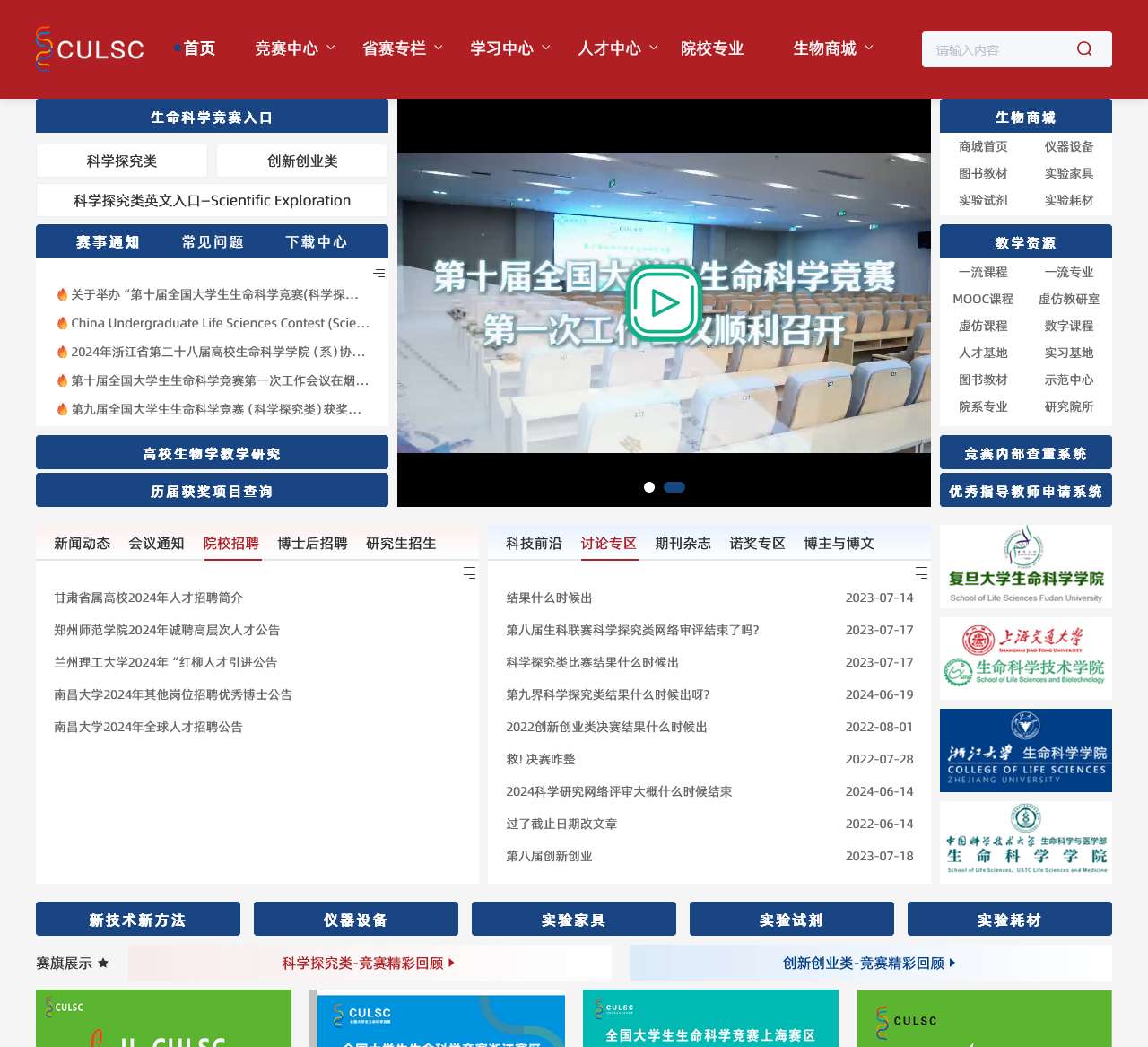Click the 历届获奖项目查询 button
Screen dimensions: 1148x1047
(212, 490)
